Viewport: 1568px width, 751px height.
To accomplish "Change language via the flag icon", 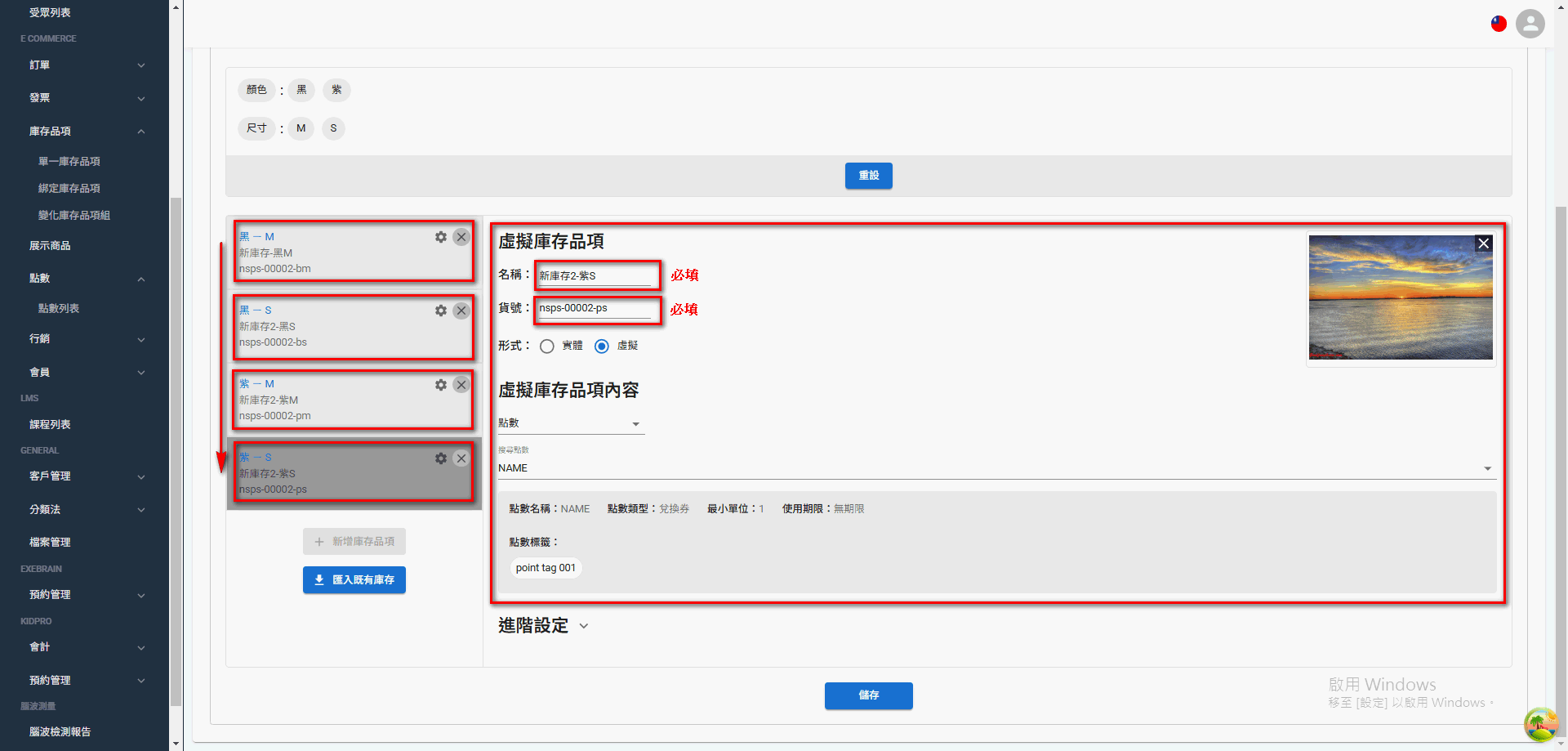I will [1499, 24].
